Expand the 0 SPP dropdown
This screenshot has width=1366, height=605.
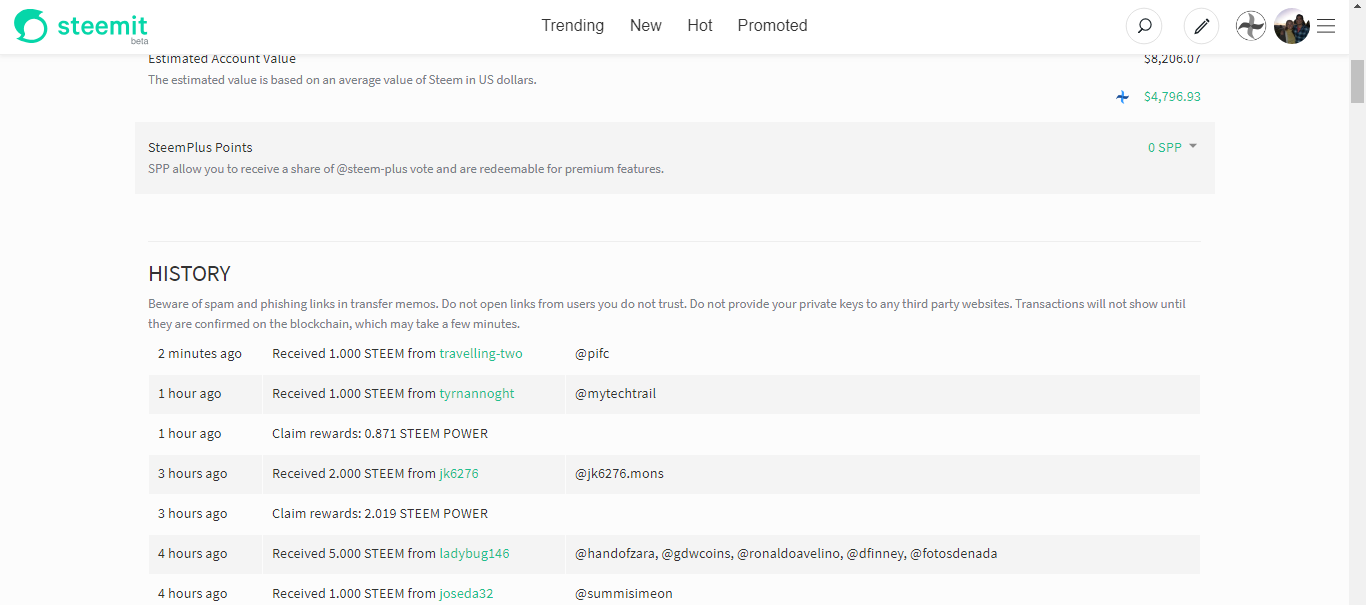point(1172,147)
